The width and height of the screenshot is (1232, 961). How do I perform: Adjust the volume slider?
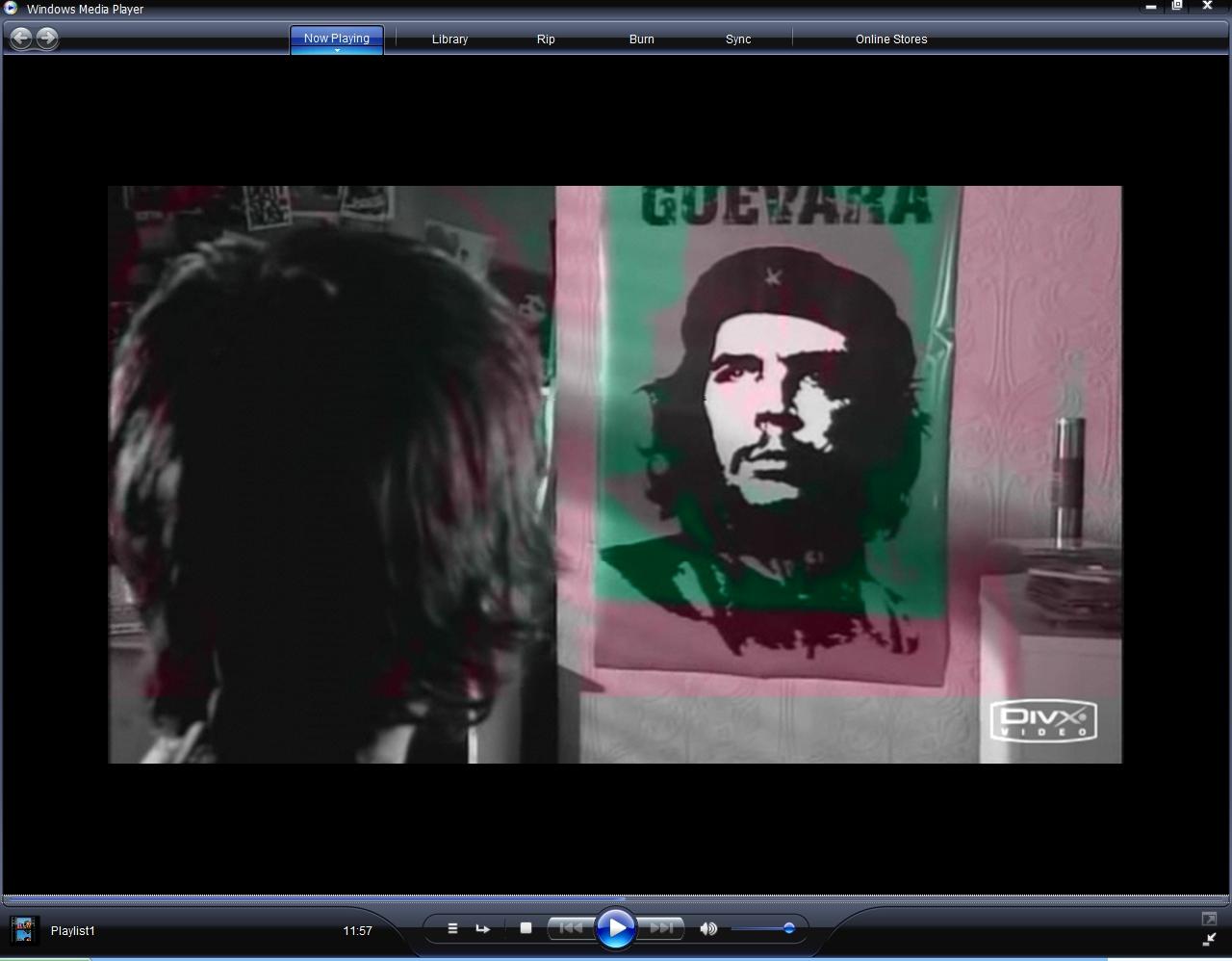click(763, 928)
